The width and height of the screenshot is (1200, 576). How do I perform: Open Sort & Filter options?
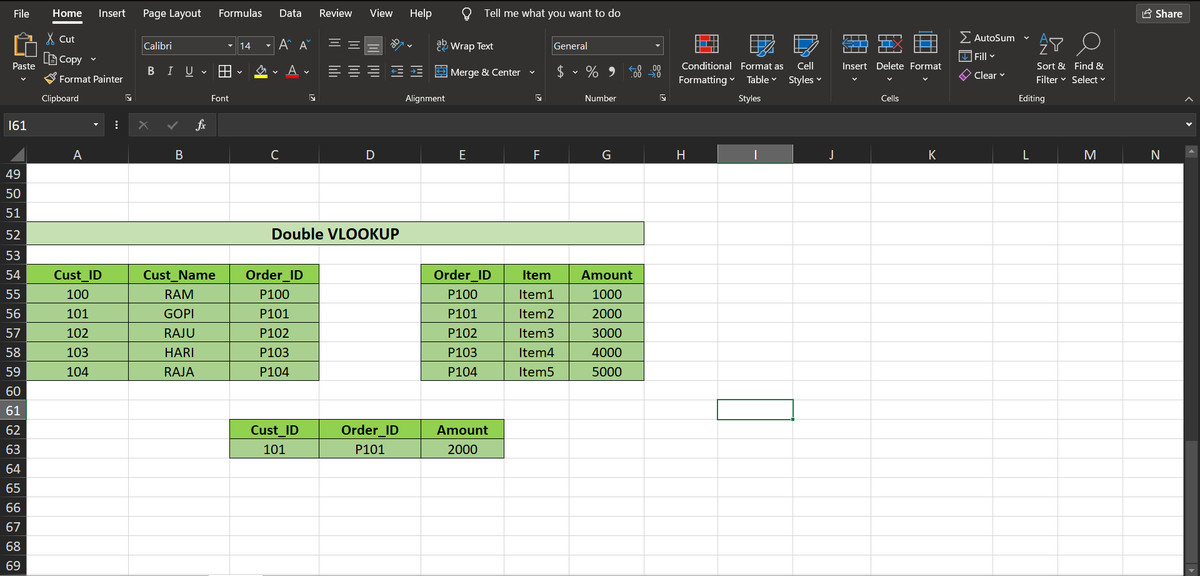pos(1050,58)
